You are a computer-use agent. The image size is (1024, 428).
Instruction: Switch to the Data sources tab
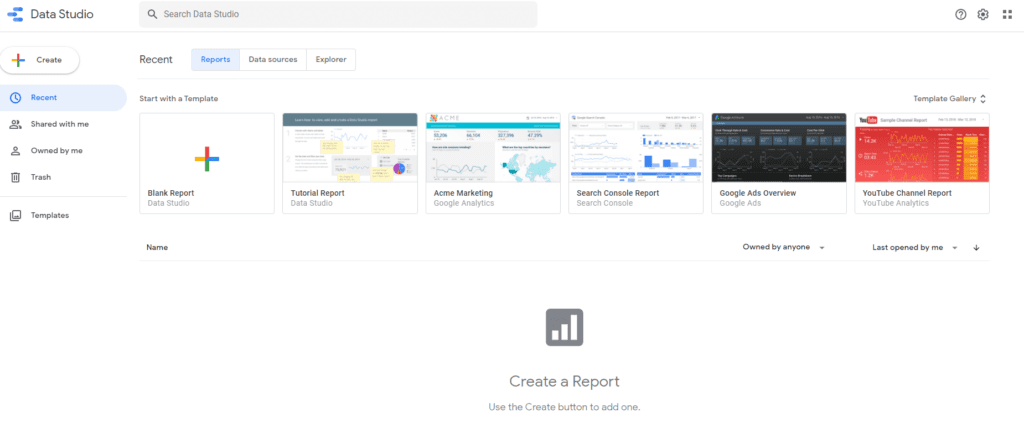tap(273, 59)
